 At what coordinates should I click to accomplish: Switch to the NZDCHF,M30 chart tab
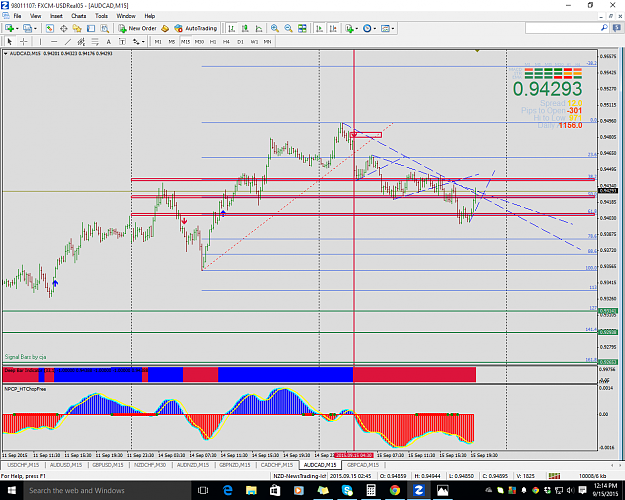point(150,465)
